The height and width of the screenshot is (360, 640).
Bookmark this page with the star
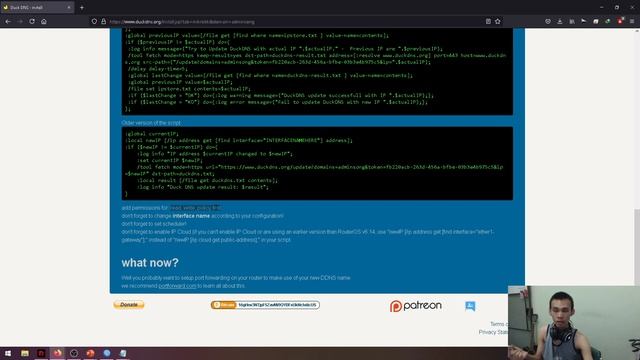(498, 21)
